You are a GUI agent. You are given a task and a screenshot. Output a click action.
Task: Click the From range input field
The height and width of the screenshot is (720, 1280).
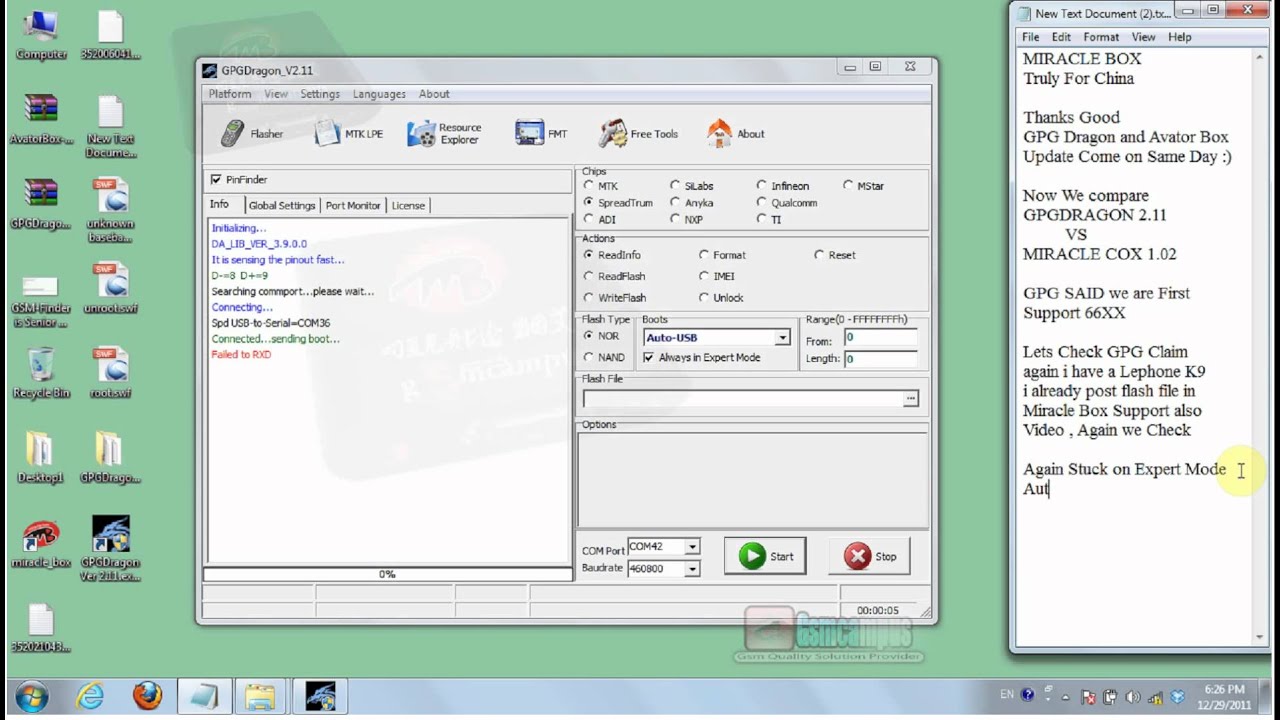click(880, 338)
